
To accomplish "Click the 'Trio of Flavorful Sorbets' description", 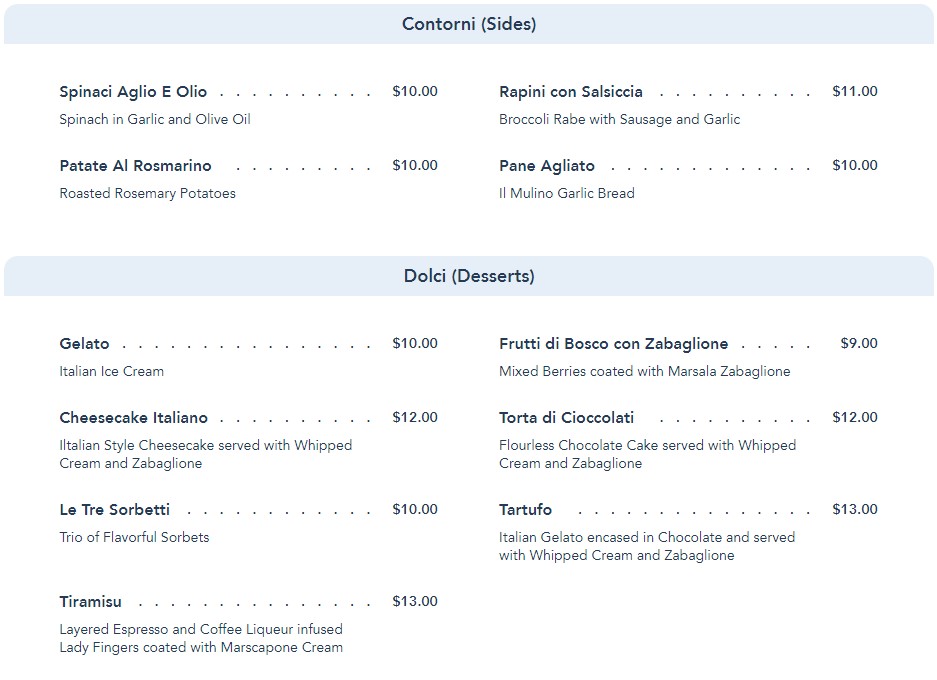I will click(x=134, y=538).
